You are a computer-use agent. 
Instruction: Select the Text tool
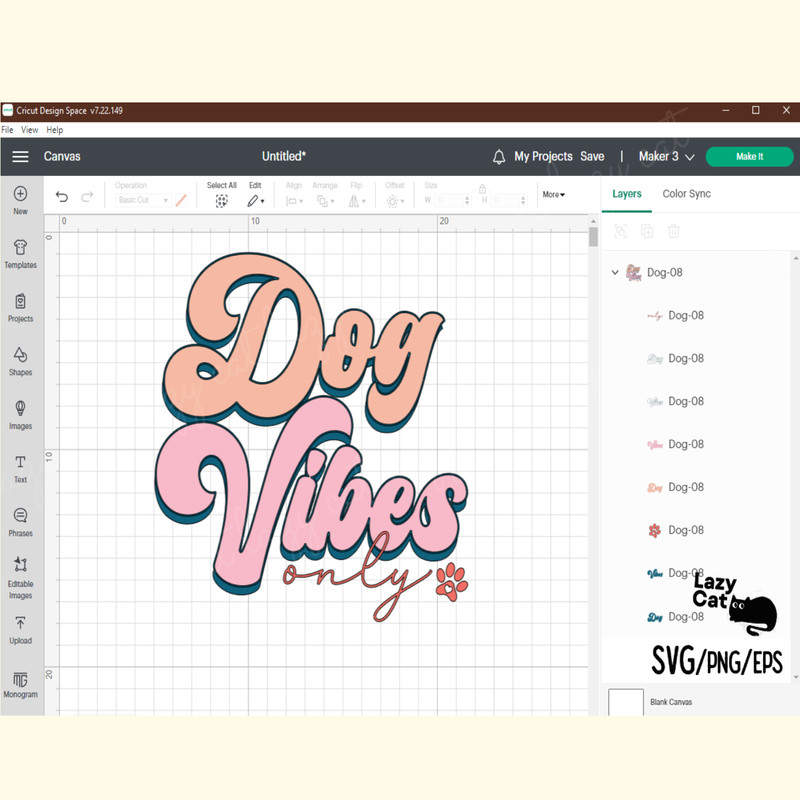[20, 467]
